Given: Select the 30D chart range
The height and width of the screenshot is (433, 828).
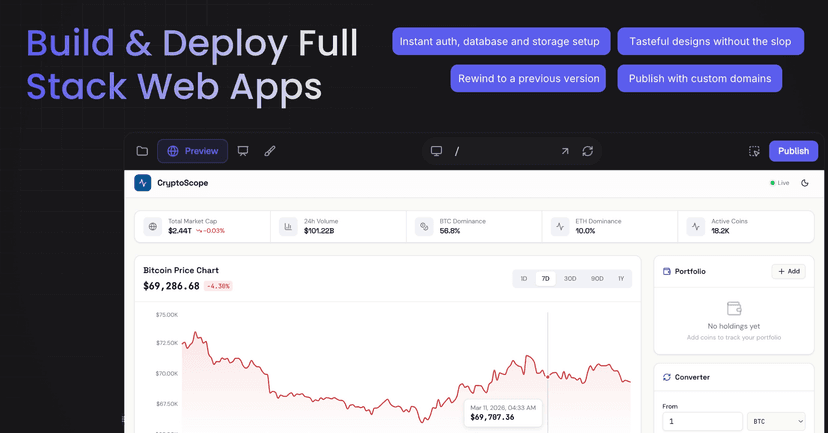Looking at the screenshot, I should pos(570,279).
